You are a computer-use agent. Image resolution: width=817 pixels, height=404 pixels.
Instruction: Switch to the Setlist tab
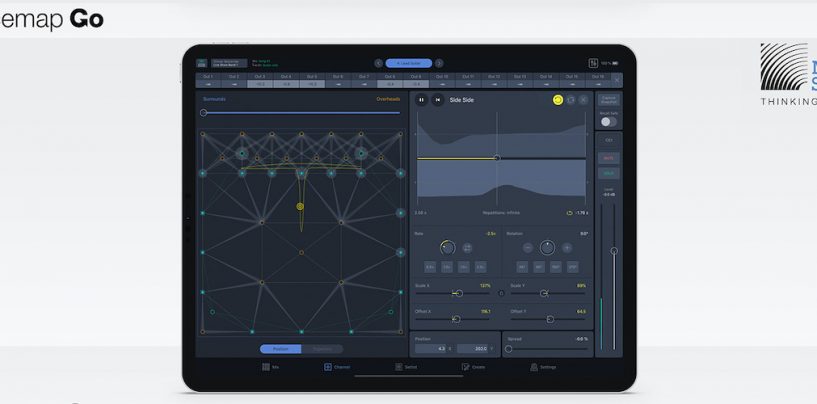click(x=406, y=367)
